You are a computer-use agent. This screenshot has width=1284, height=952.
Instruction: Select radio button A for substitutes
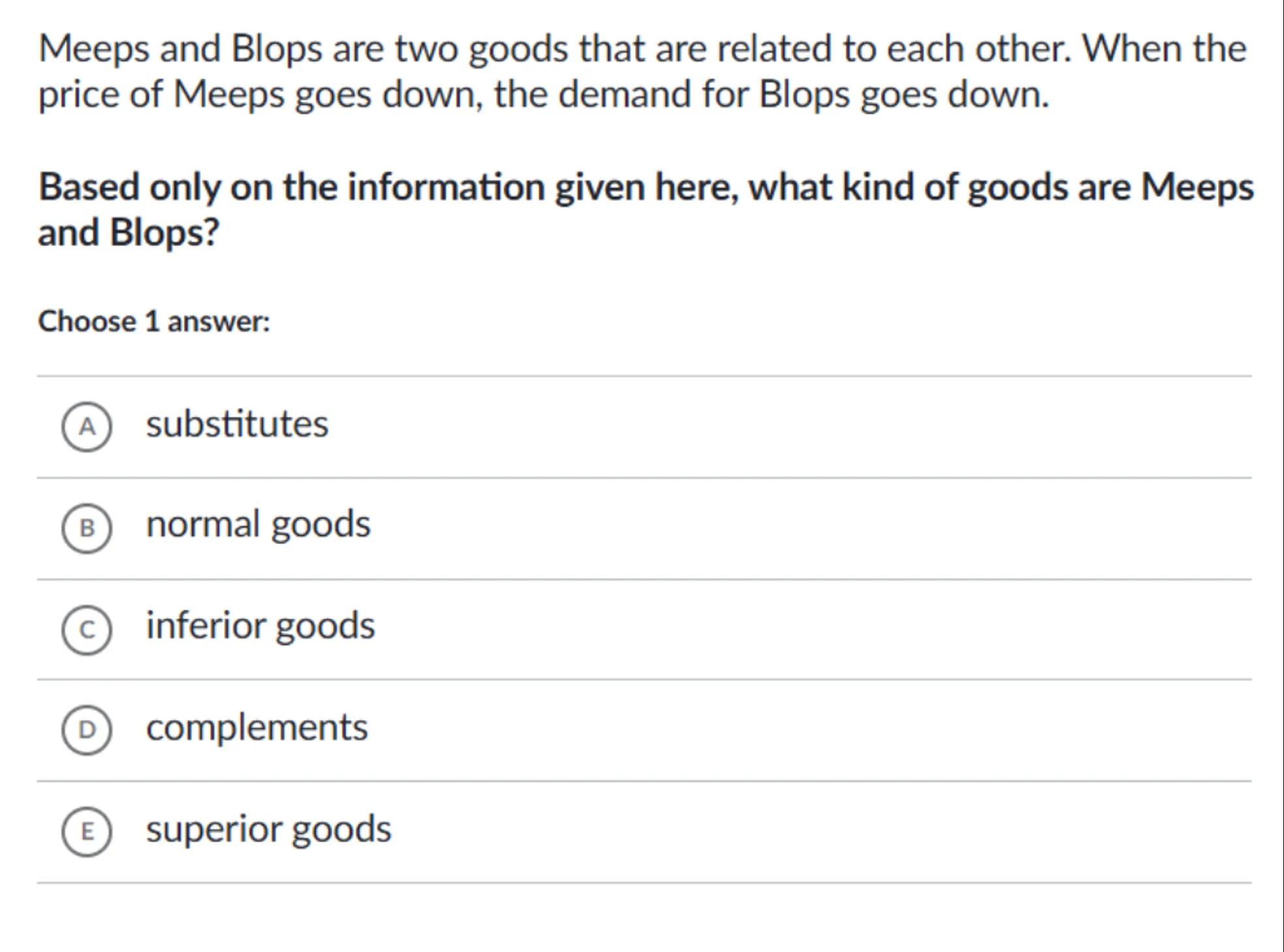tap(87, 427)
